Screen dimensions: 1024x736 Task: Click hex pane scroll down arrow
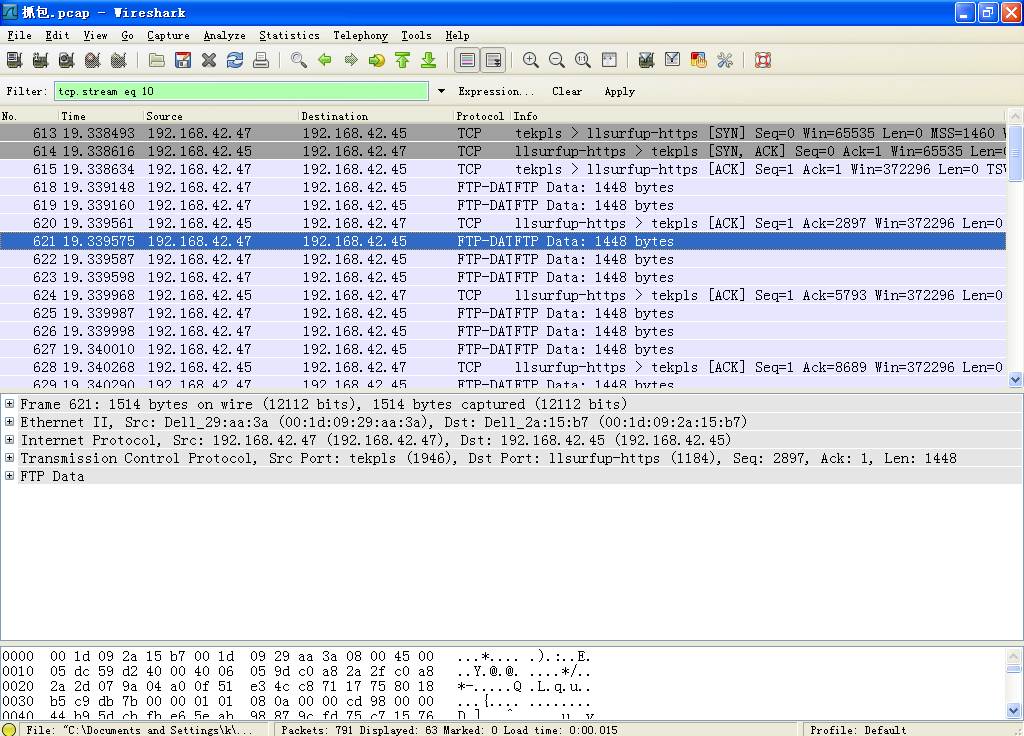click(x=1014, y=711)
